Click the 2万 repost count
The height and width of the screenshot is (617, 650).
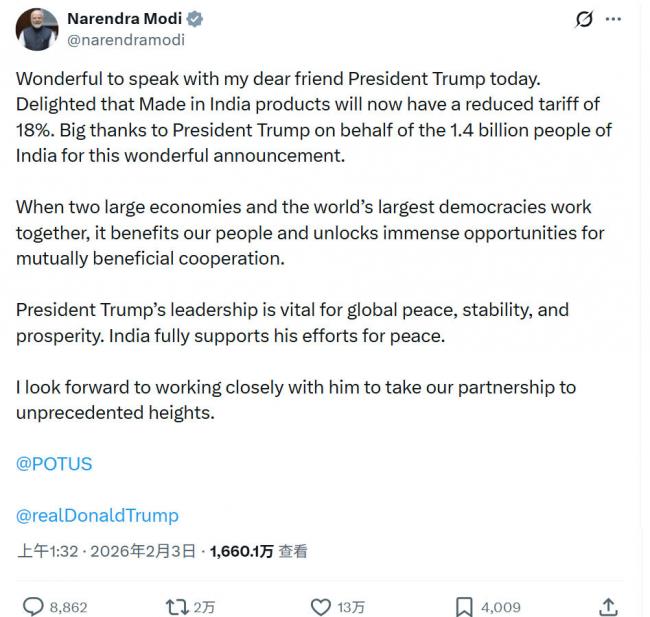click(203, 607)
